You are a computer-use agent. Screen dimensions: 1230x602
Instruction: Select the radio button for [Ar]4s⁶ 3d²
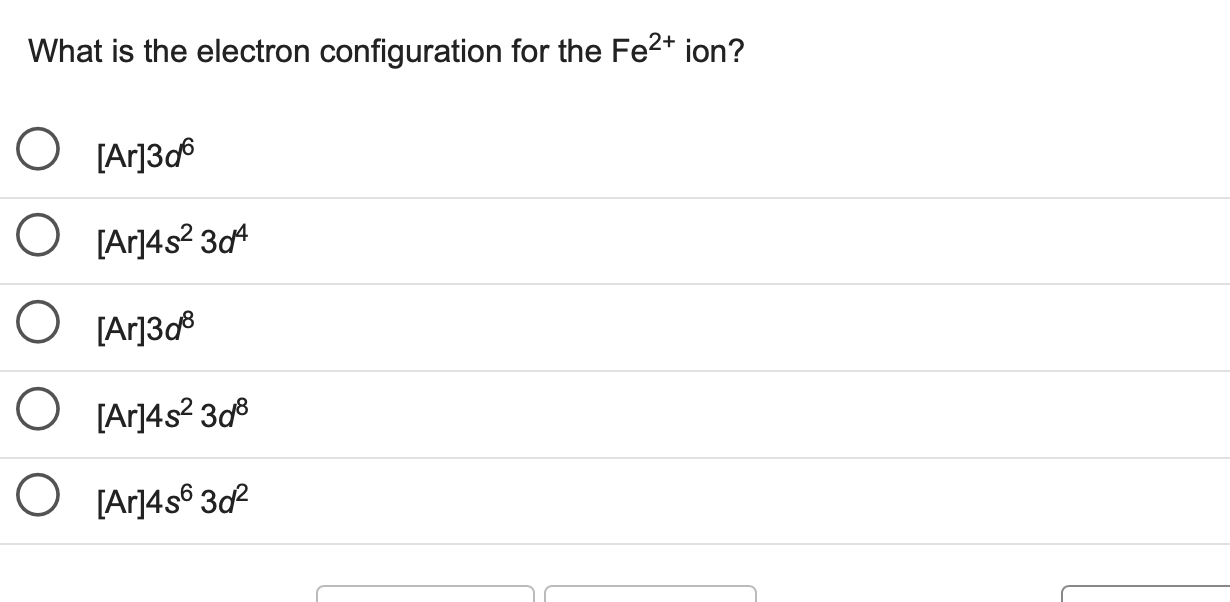point(37,494)
